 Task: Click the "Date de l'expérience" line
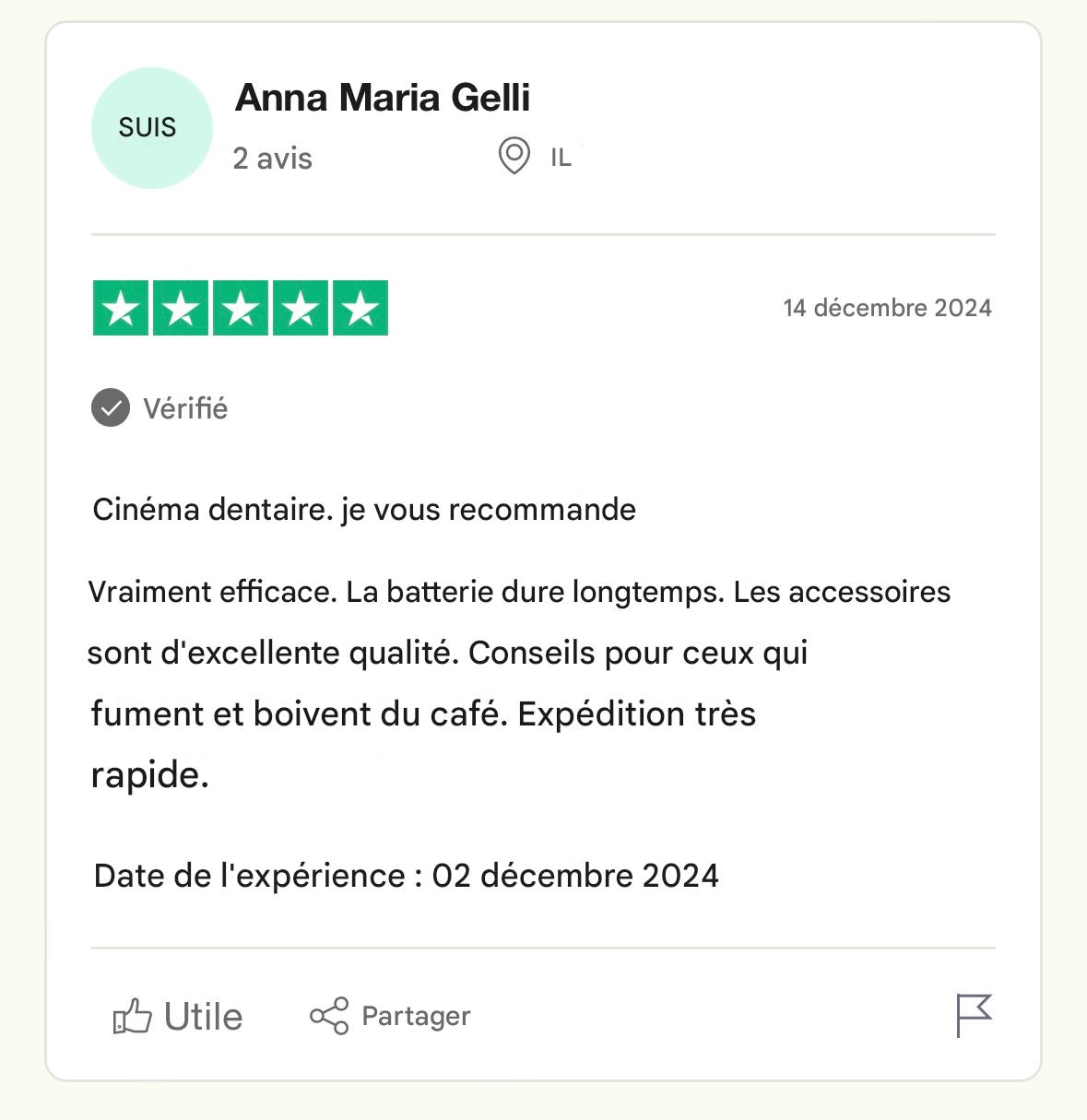(x=406, y=876)
